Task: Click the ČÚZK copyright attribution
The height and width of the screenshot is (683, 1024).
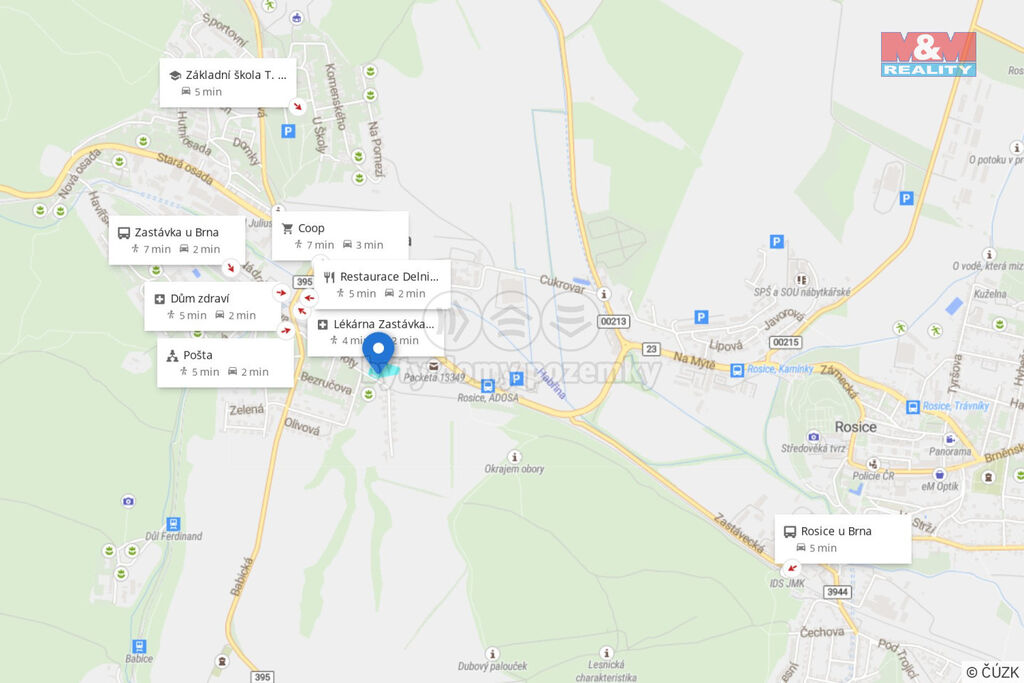Action: pos(992,672)
